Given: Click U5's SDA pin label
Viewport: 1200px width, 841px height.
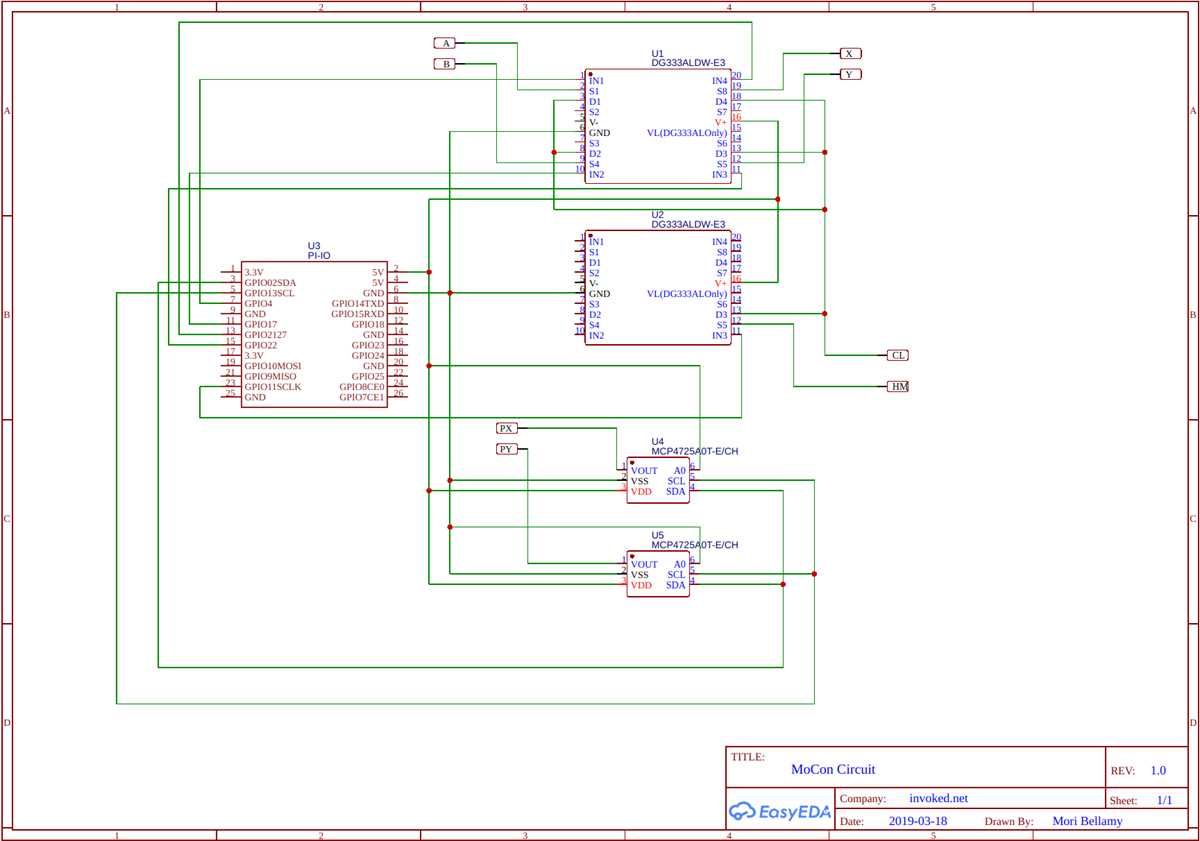Looking at the screenshot, I should click(677, 586).
